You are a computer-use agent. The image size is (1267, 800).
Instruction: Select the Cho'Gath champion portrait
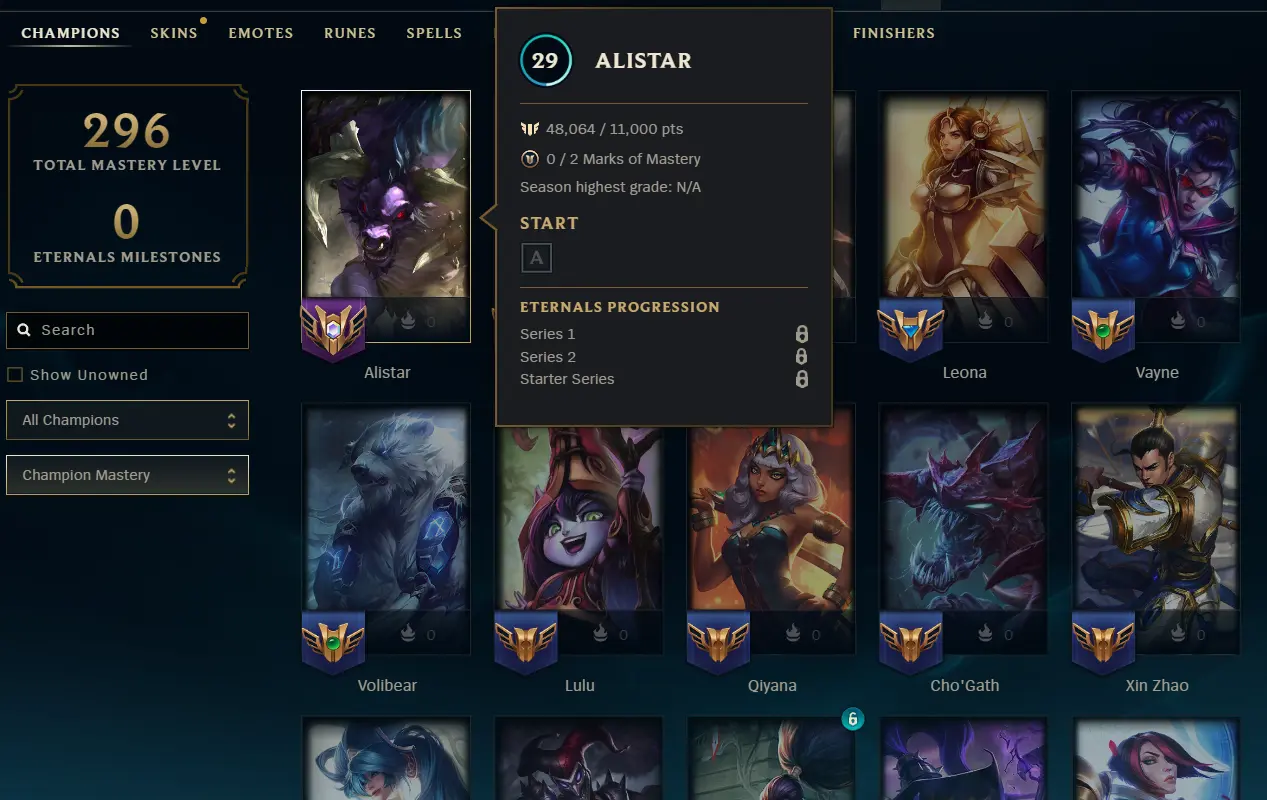[x=964, y=529]
